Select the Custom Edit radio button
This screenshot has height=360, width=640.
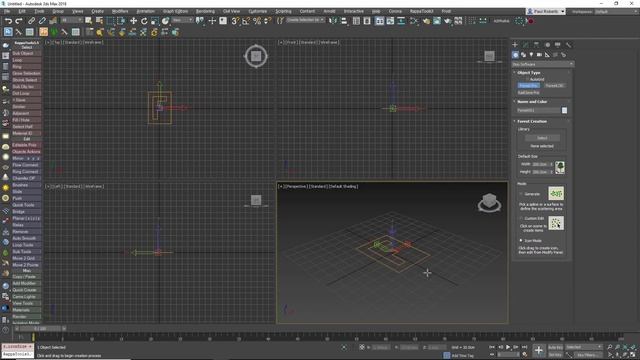521,218
